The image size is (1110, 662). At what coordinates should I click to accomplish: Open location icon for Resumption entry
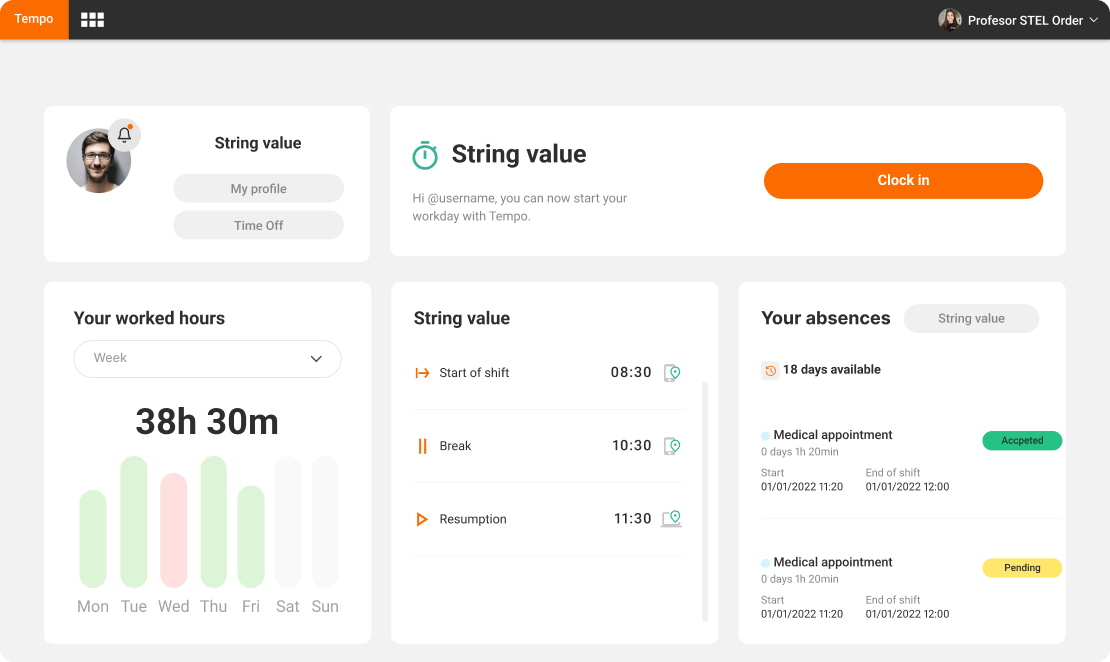pos(672,519)
